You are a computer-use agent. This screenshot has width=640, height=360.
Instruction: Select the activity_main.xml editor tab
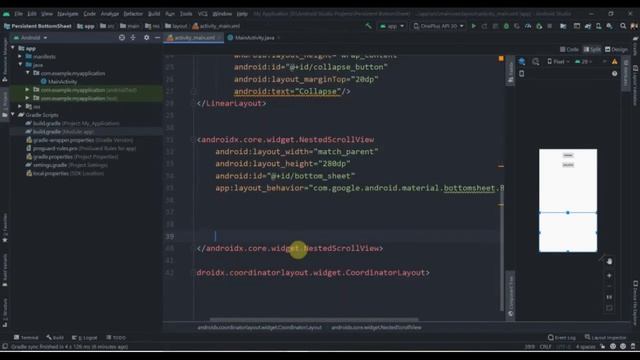tap(193, 38)
